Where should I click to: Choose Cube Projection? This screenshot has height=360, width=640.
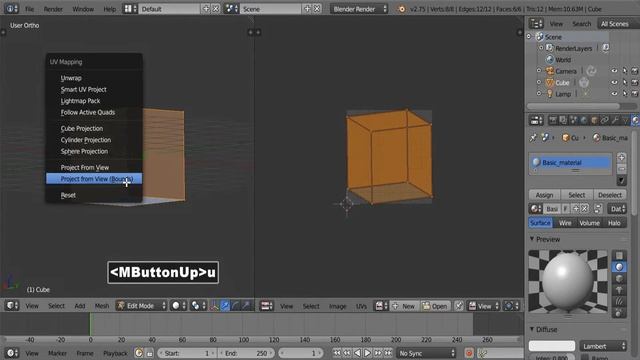click(x=82, y=128)
